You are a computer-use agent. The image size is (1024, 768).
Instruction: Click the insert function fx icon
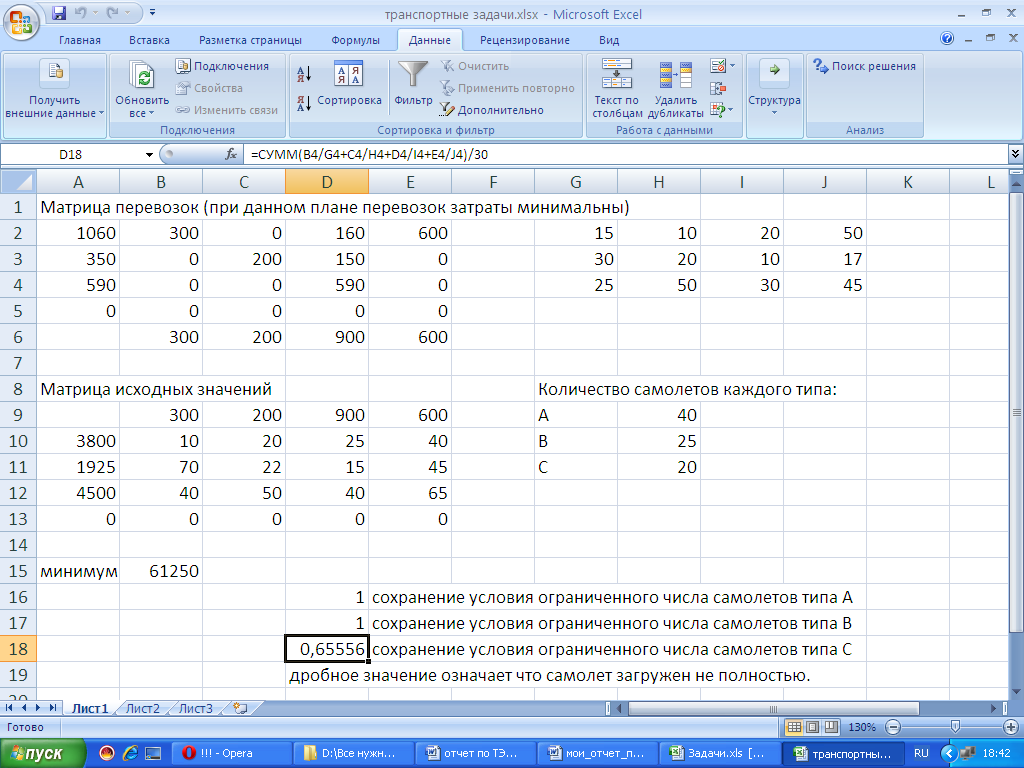[x=231, y=155]
